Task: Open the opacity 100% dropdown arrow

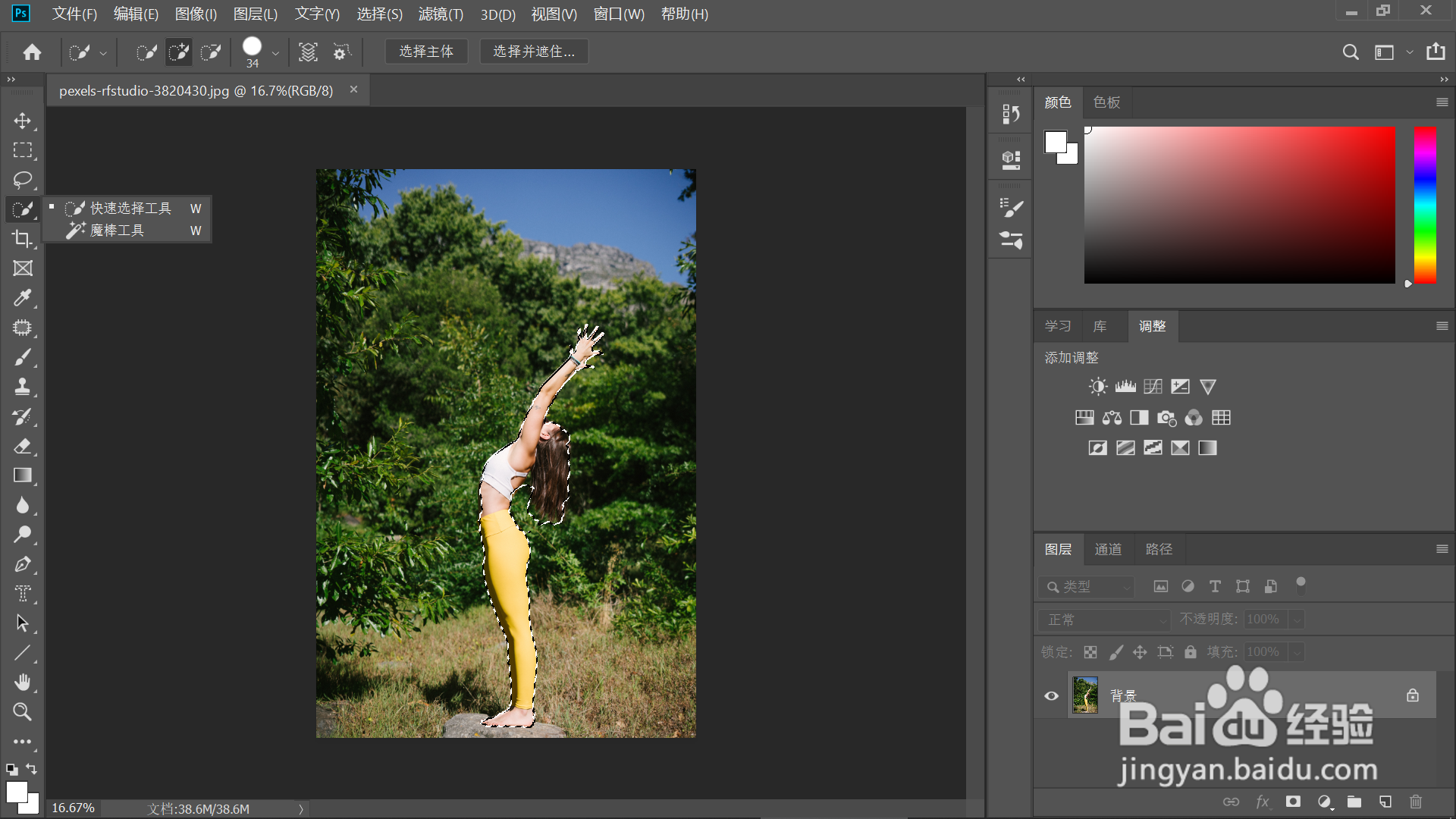Action: point(1297,620)
